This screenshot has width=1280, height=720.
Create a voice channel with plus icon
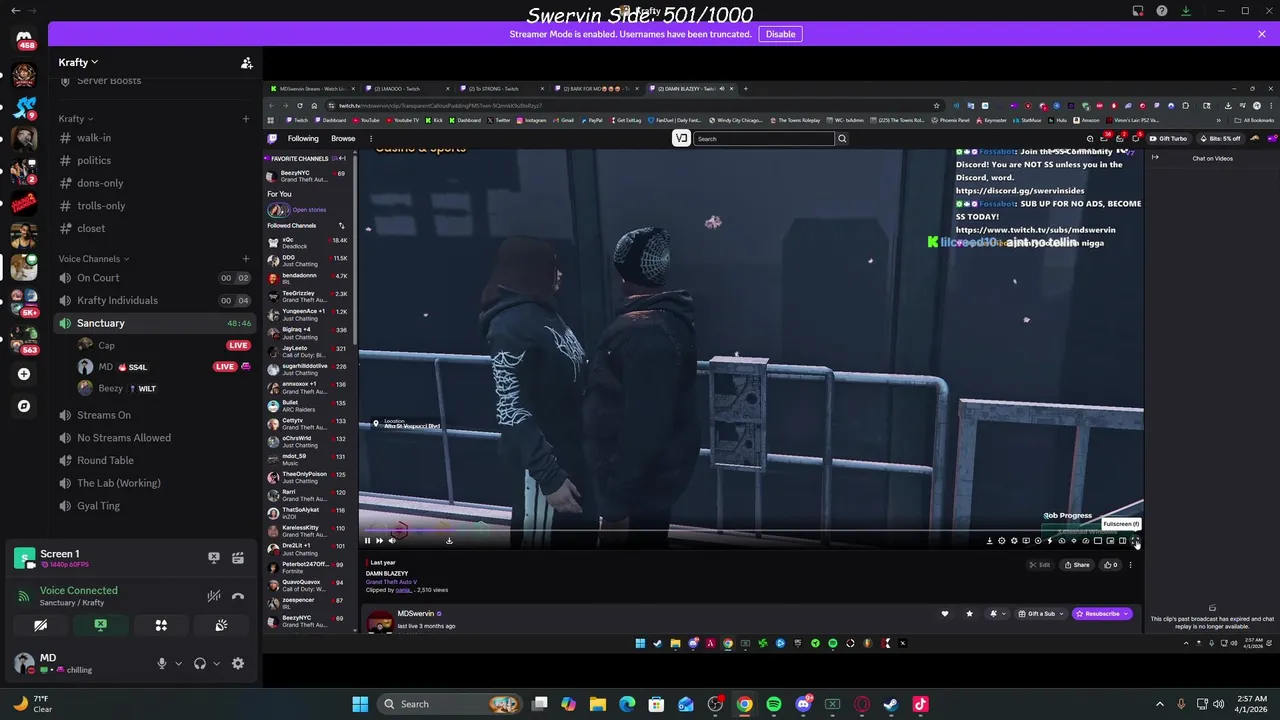click(x=246, y=259)
